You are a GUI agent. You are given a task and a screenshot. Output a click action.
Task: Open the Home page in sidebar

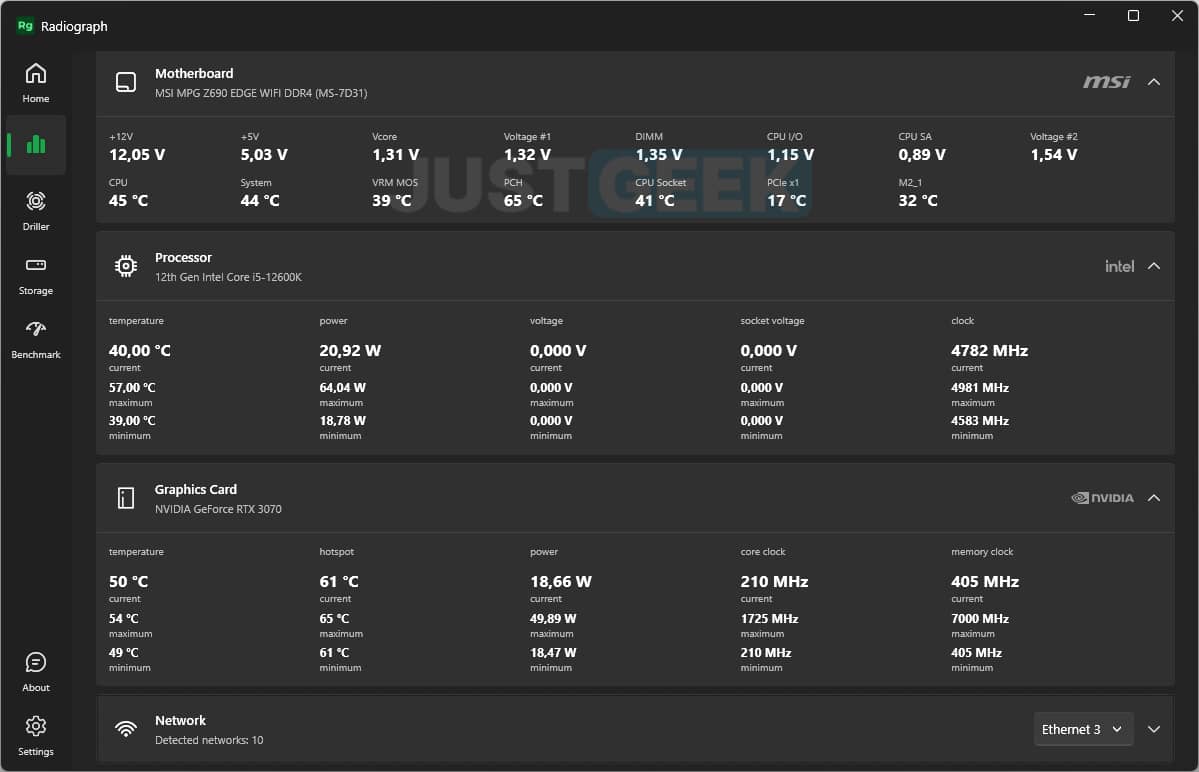click(x=35, y=83)
